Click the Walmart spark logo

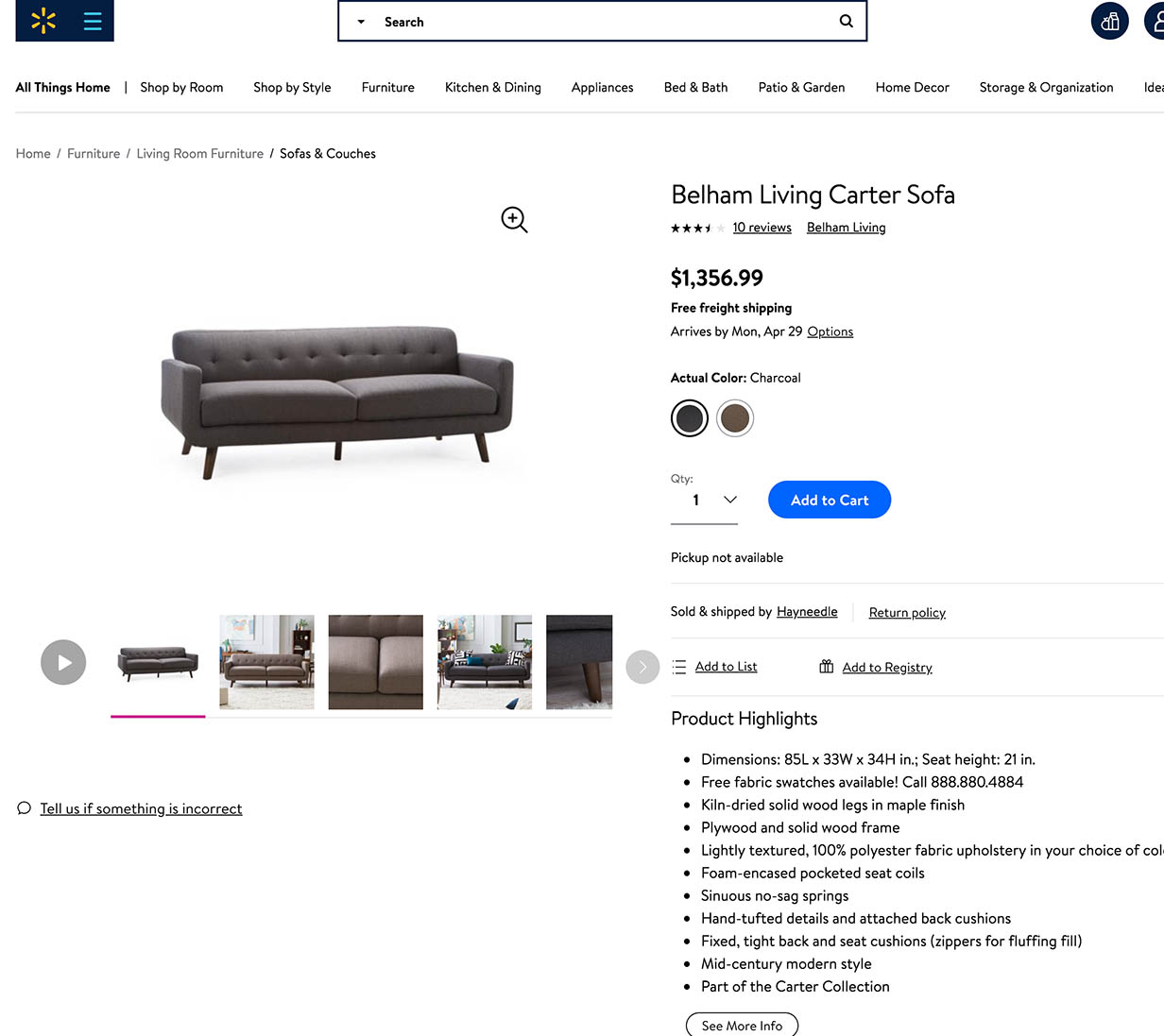43,21
